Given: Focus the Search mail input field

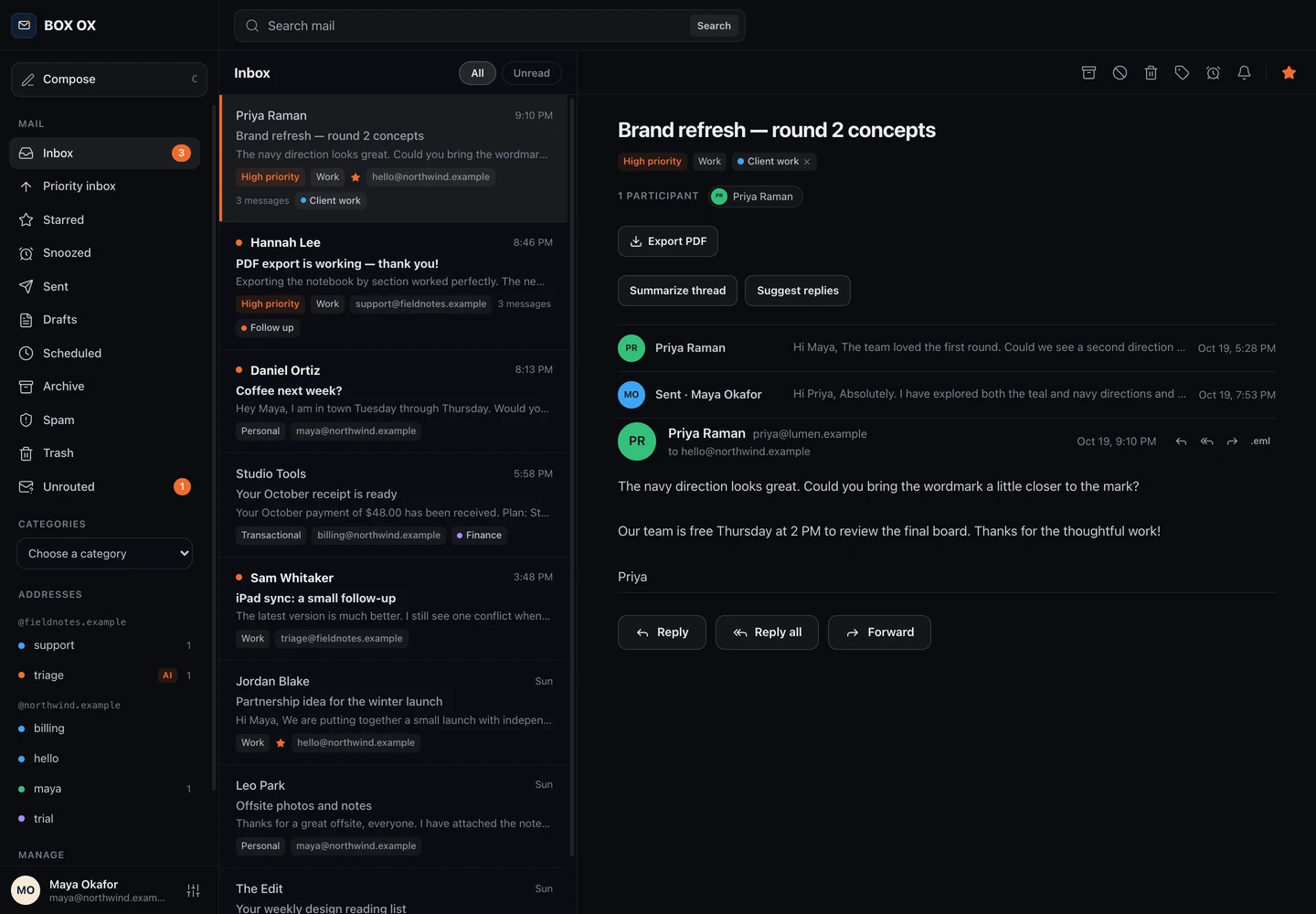Looking at the screenshot, I should pyautogui.click(x=474, y=26).
